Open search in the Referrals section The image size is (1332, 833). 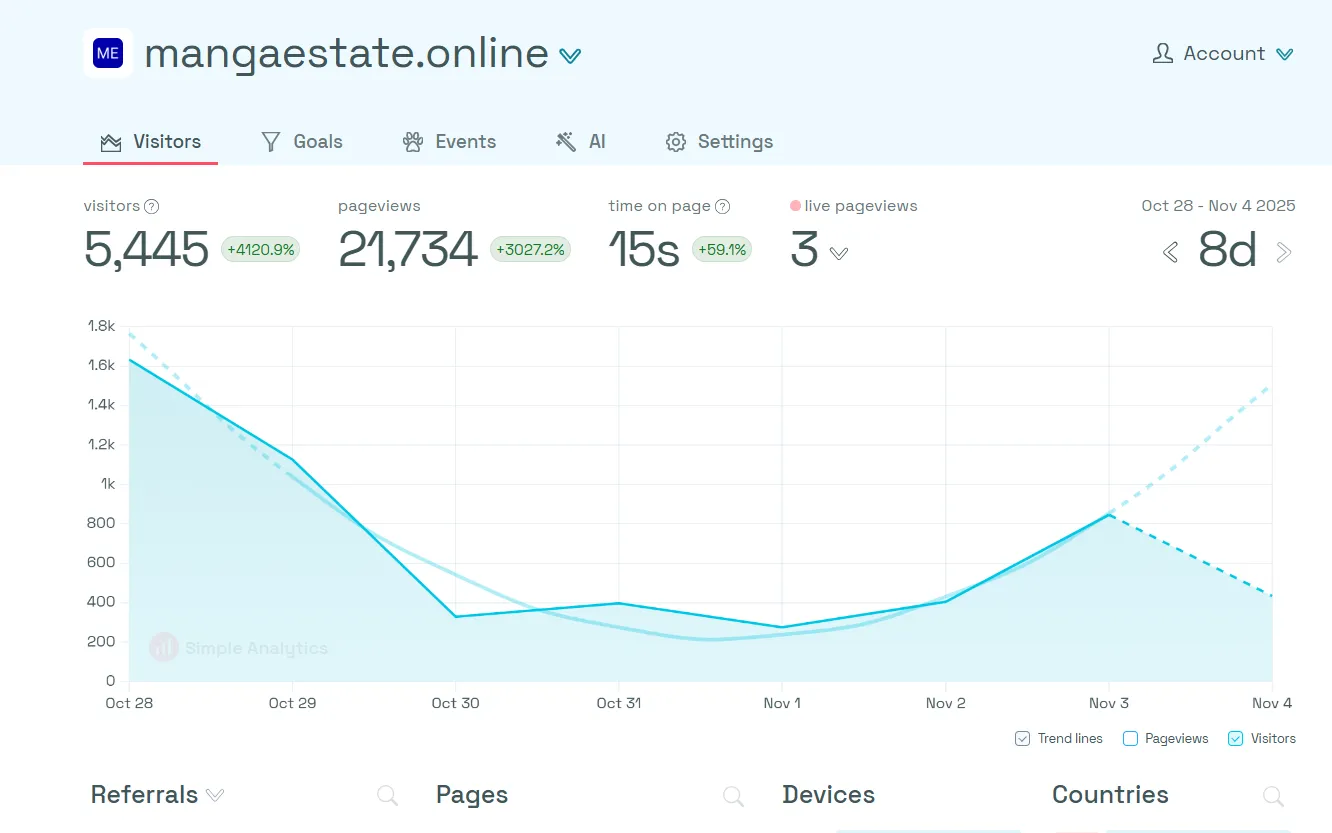click(388, 795)
